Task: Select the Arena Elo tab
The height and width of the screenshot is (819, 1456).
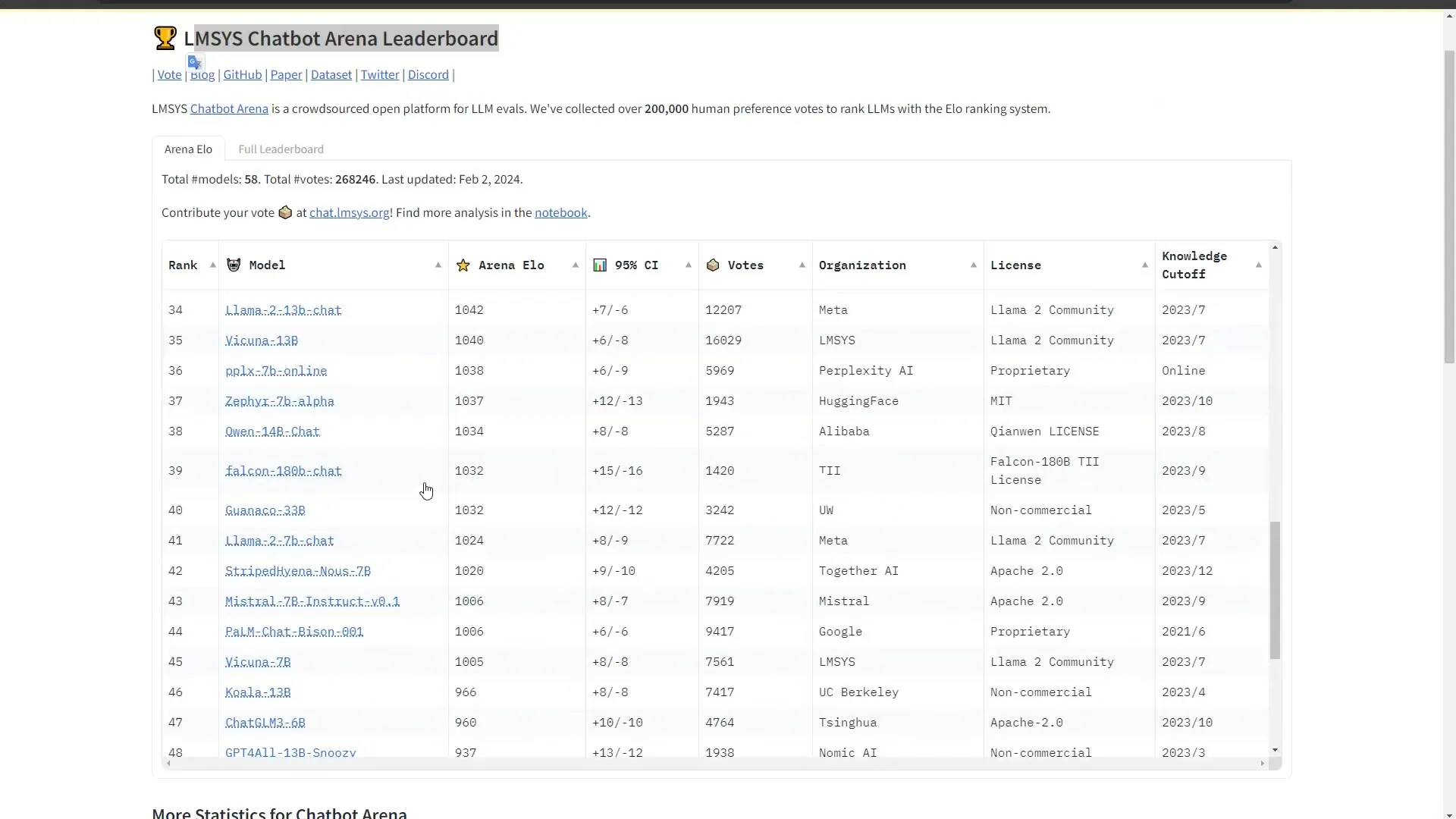Action: pos(188,148)
